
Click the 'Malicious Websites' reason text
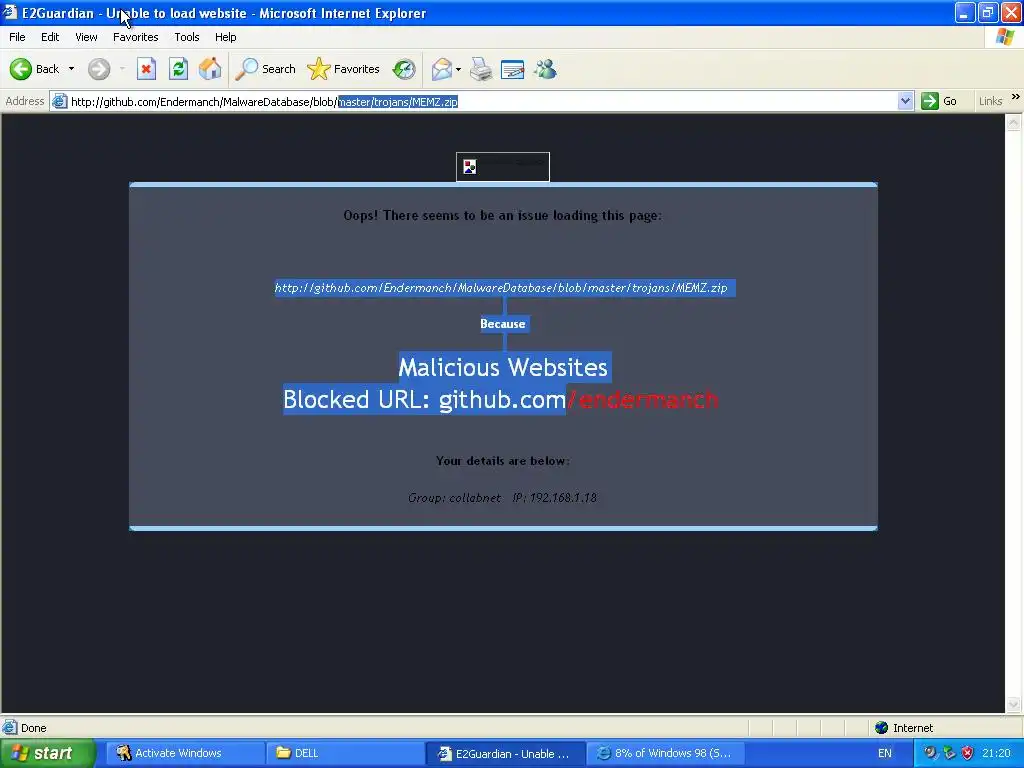503,367
